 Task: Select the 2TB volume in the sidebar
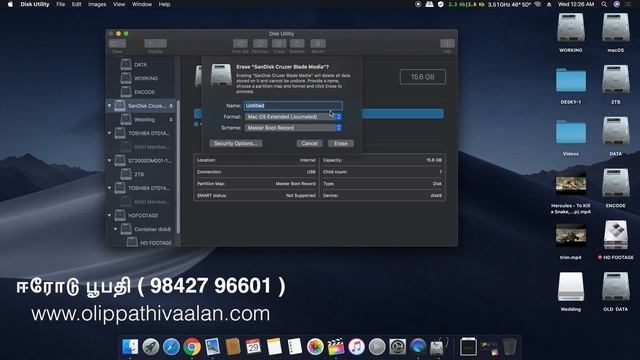tap(139, 174)
